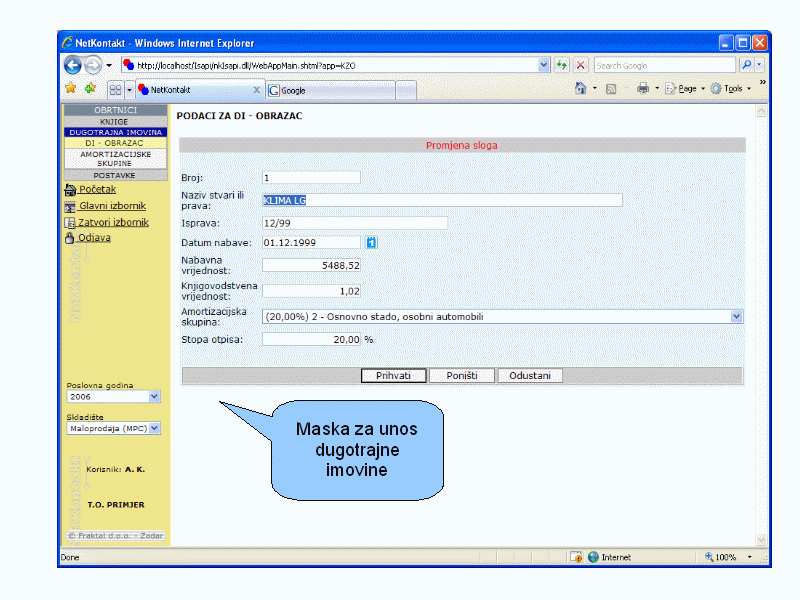The image size is (800, 600).
Task: Click the Nabavna vrijednost field
Action: [x=311, y=265]
